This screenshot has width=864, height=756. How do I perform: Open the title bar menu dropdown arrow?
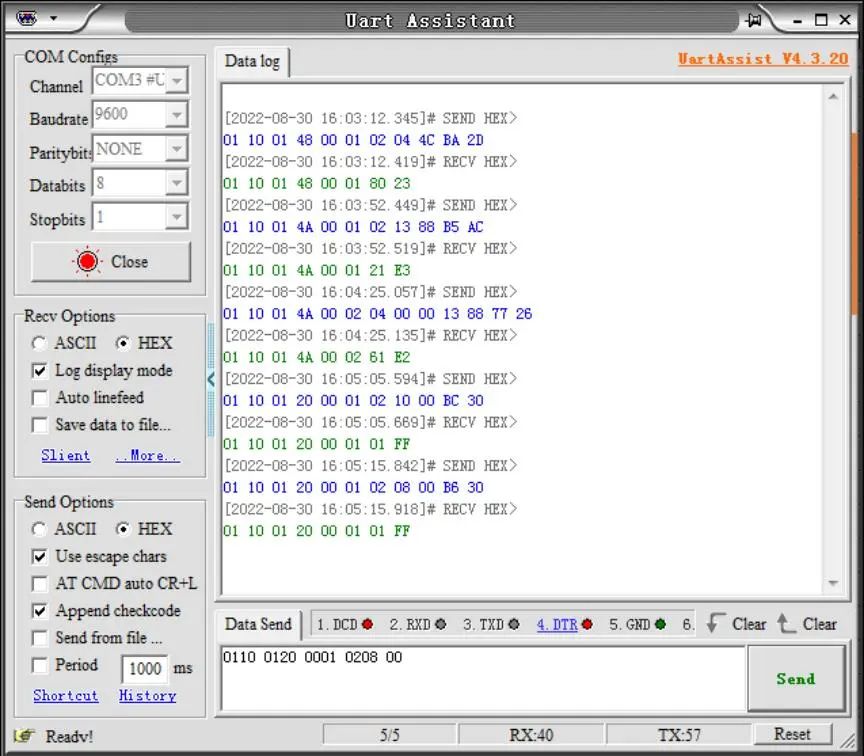53,18
